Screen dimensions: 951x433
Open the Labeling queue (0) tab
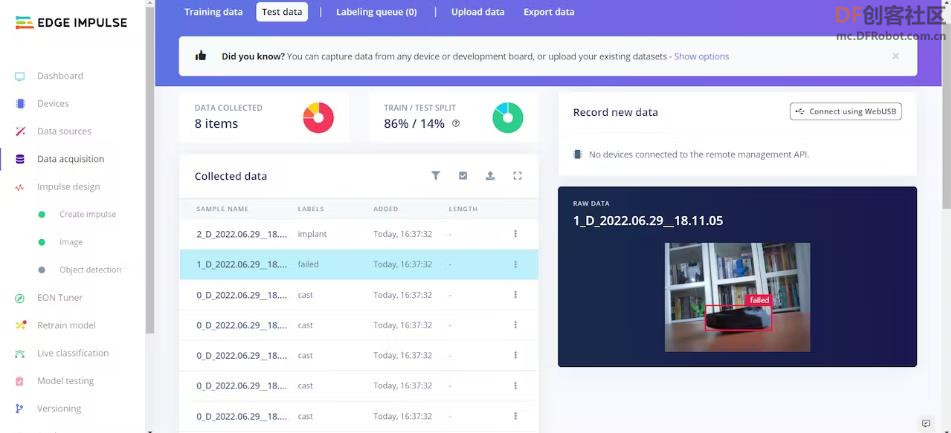pos(377,12)
